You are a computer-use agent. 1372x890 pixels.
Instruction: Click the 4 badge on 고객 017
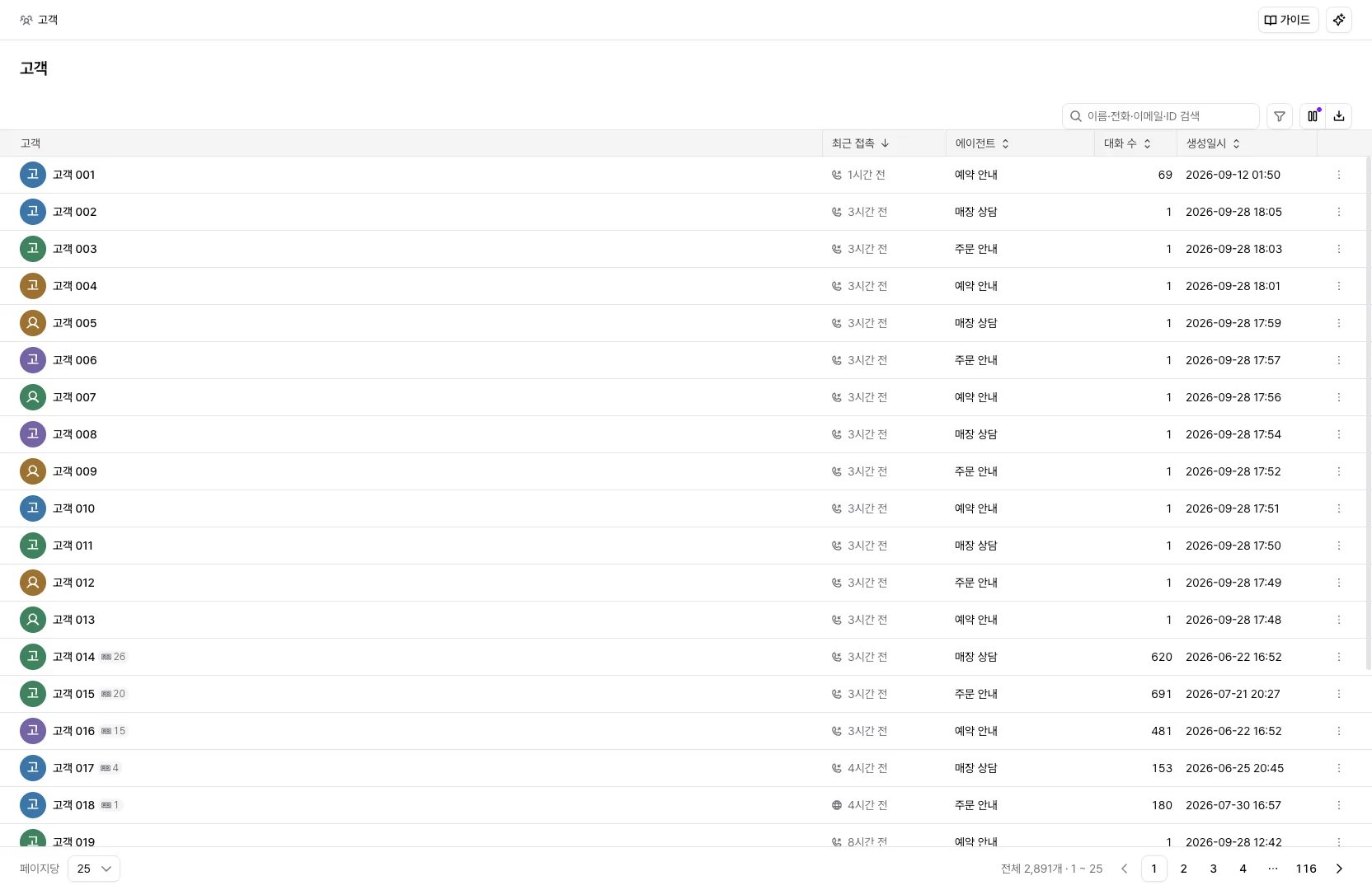pos(110,768)
